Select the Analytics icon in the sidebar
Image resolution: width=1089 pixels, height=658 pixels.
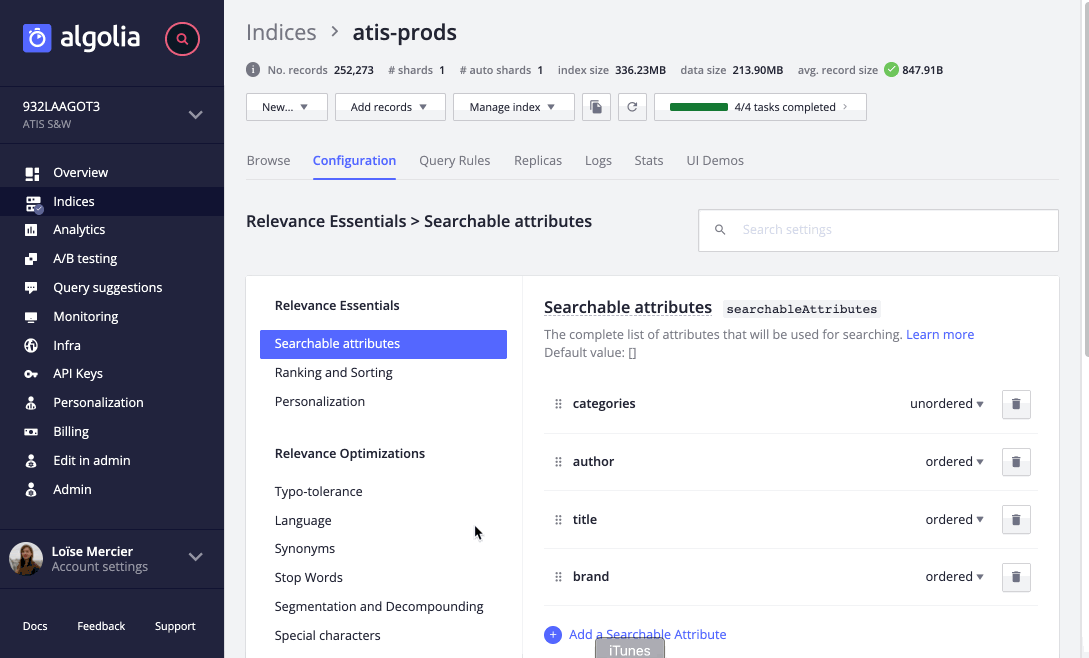click(31, 229)
